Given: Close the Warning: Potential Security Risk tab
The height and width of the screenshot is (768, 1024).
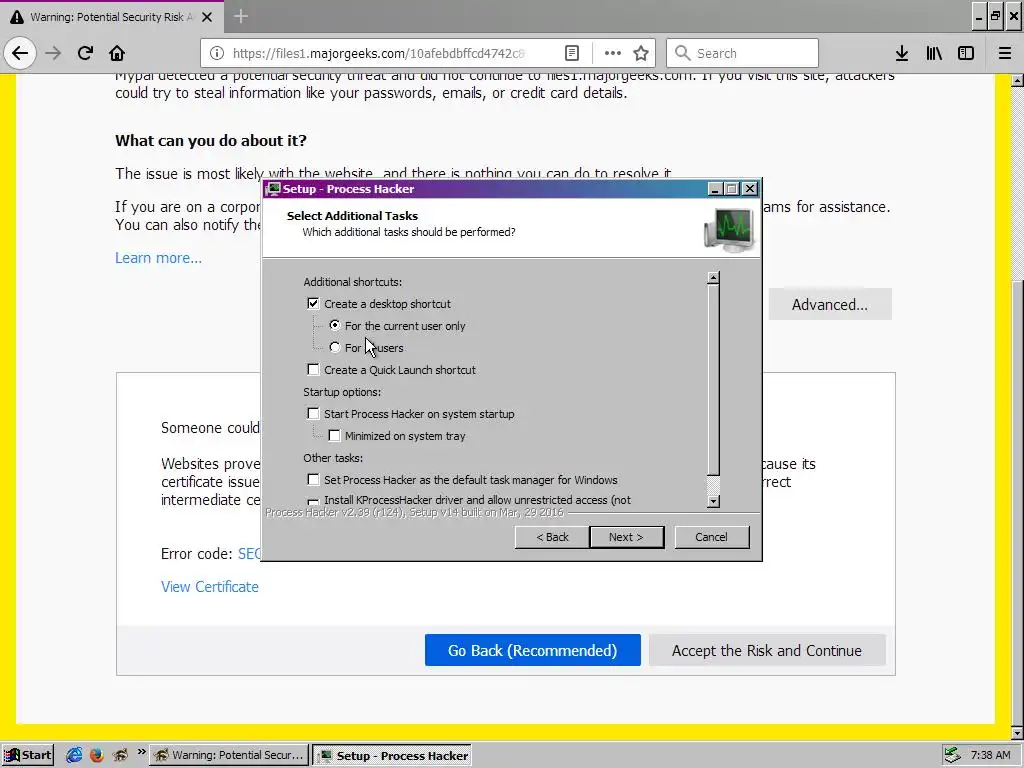Looking at the screenshot, I should click(x=207, y=17).
